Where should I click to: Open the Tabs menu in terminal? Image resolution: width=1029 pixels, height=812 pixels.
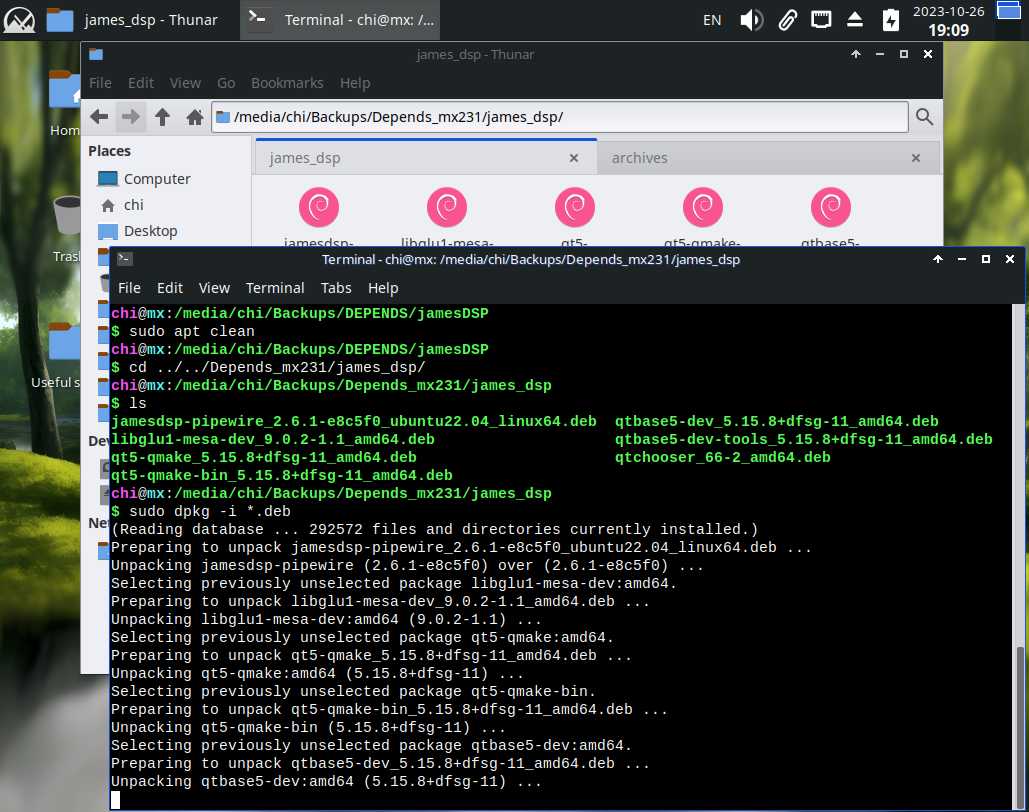pyautogui.click(x=336, y=288)
